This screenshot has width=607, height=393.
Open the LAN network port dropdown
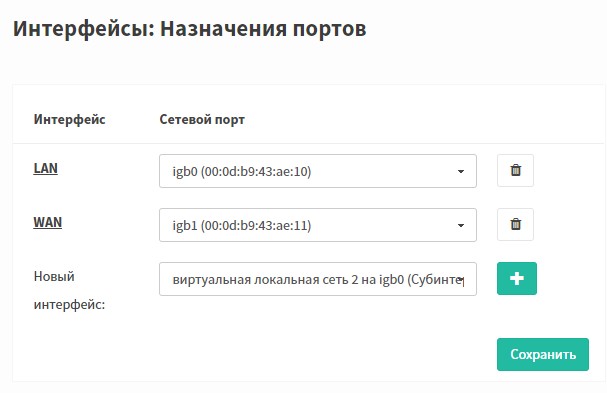pos(318,171)
